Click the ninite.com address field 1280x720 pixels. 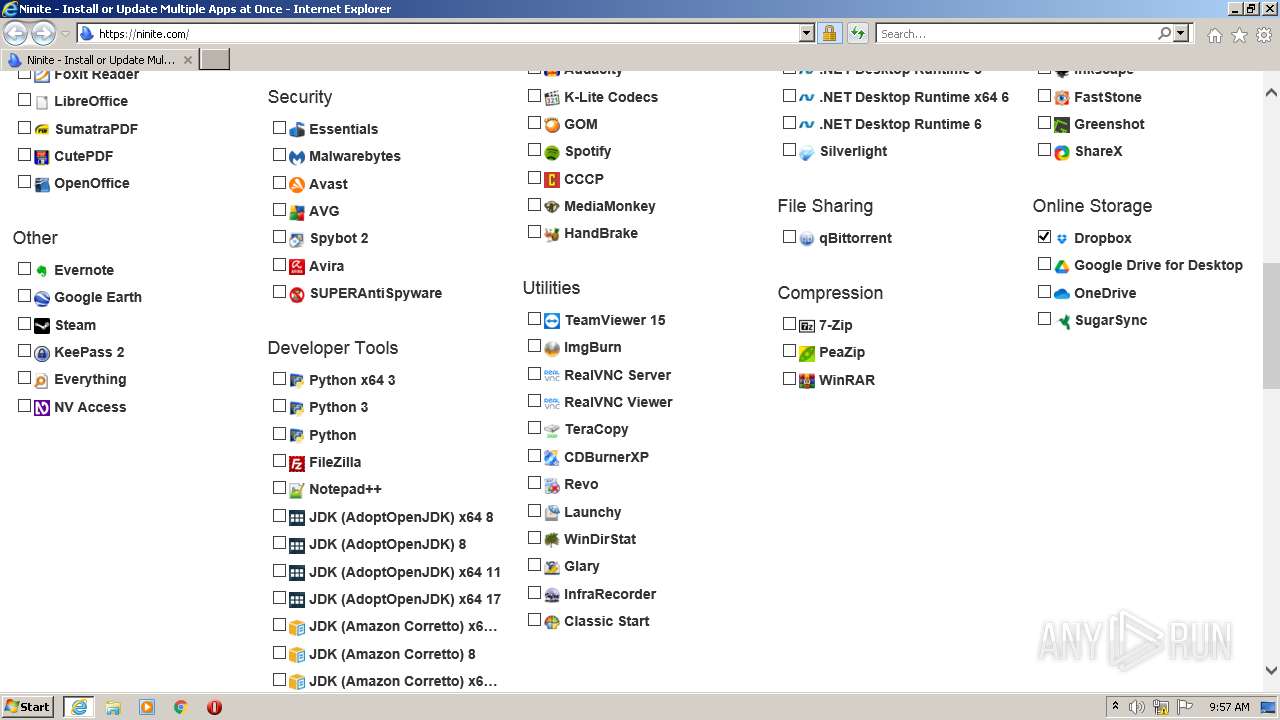pyautogui.click(x=437, y=33)
